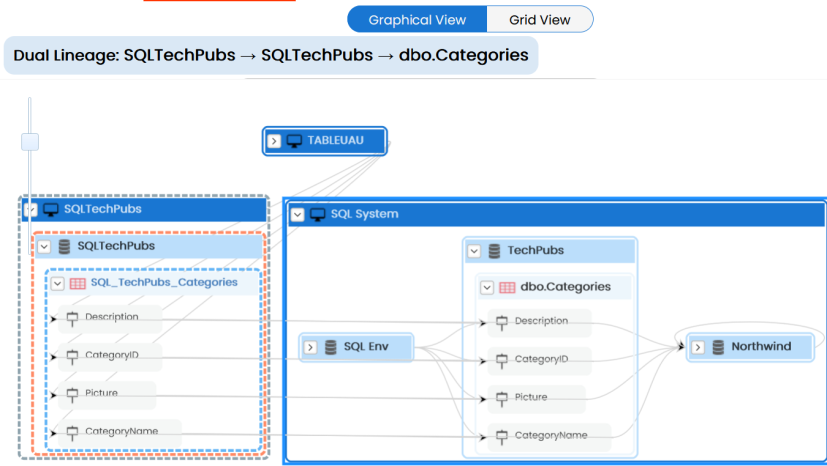Switch to the Graphical View tab
This screenshot has width=827, height=466.
[x=417, y=20]
